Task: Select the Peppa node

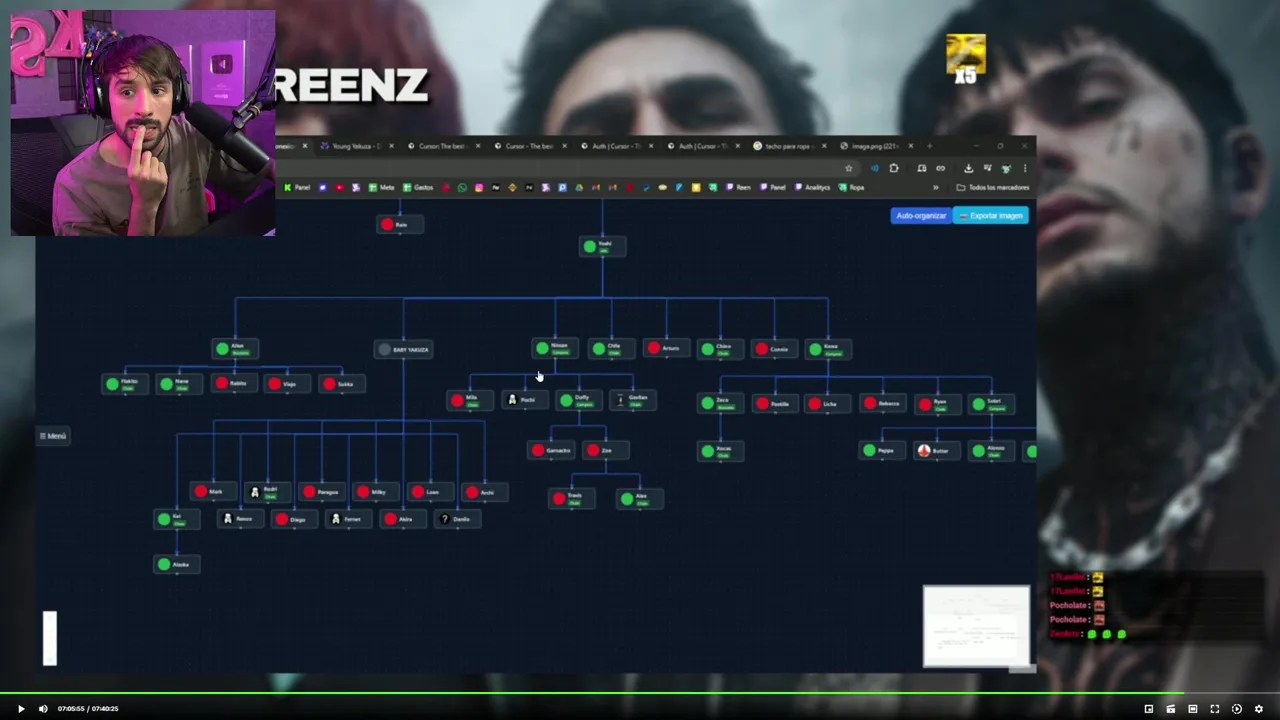Action: (x=883, y=451)
